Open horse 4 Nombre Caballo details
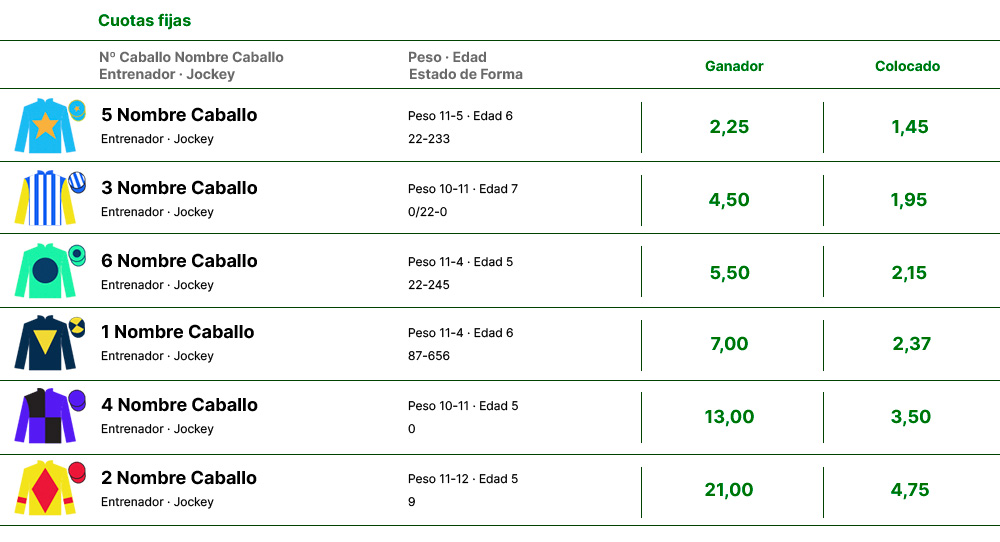This screenshot has width=1000, height=542. (179, 405)
